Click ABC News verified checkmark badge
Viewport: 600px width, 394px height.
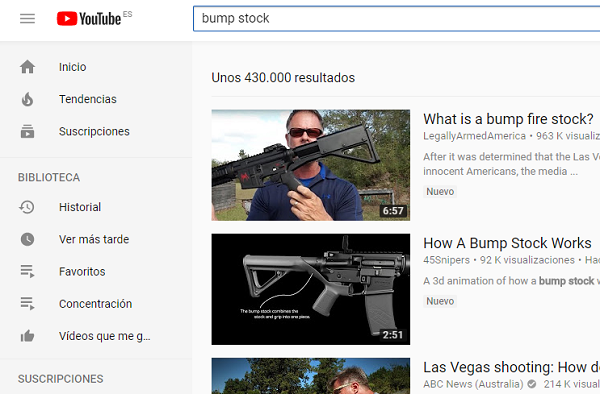pyautogui.click(x=532, y=384)
